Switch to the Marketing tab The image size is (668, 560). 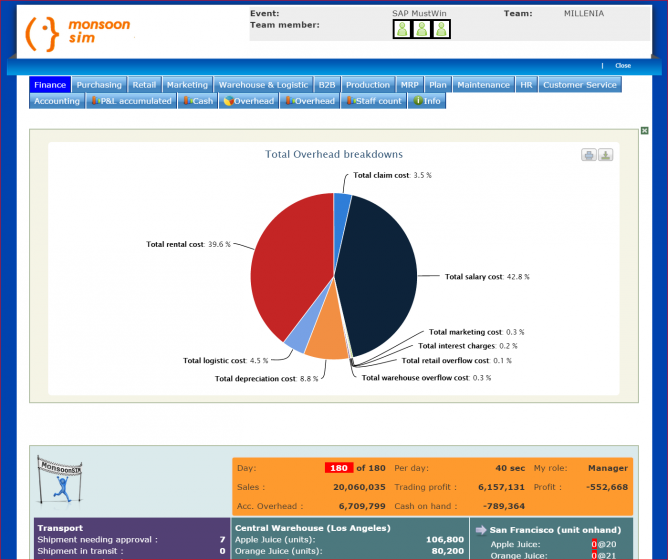tap(187, 84)
